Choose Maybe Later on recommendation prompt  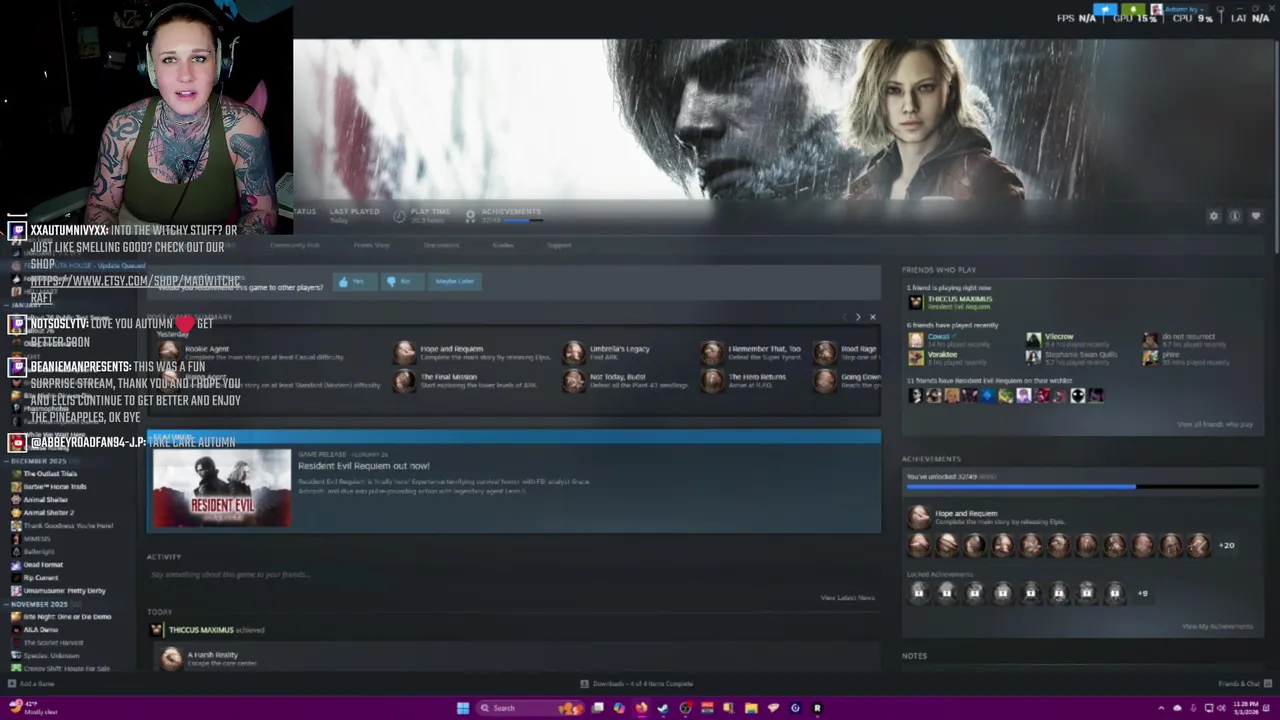(x=455, y=282)
